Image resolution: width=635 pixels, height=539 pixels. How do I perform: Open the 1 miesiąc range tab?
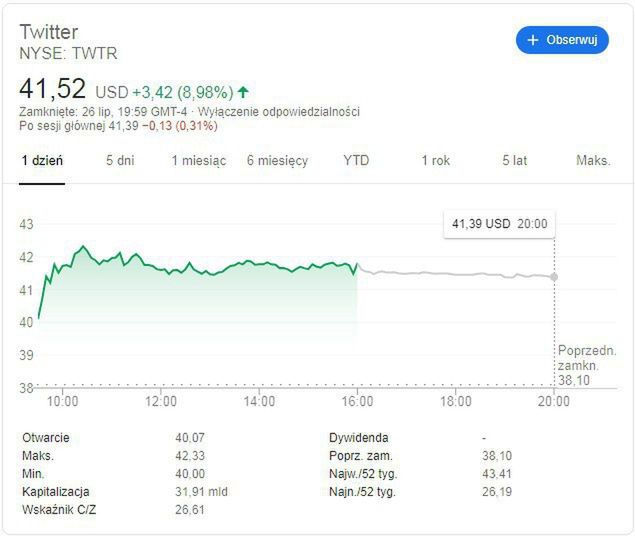pos(198,160)
